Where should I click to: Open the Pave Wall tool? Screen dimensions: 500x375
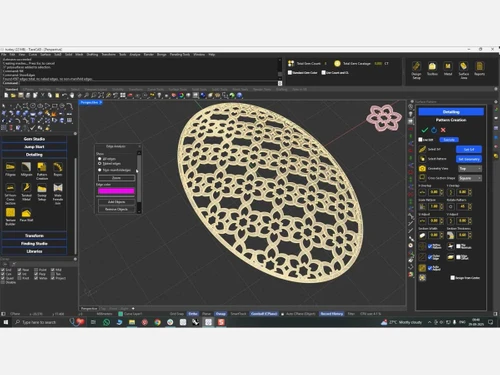26,213
